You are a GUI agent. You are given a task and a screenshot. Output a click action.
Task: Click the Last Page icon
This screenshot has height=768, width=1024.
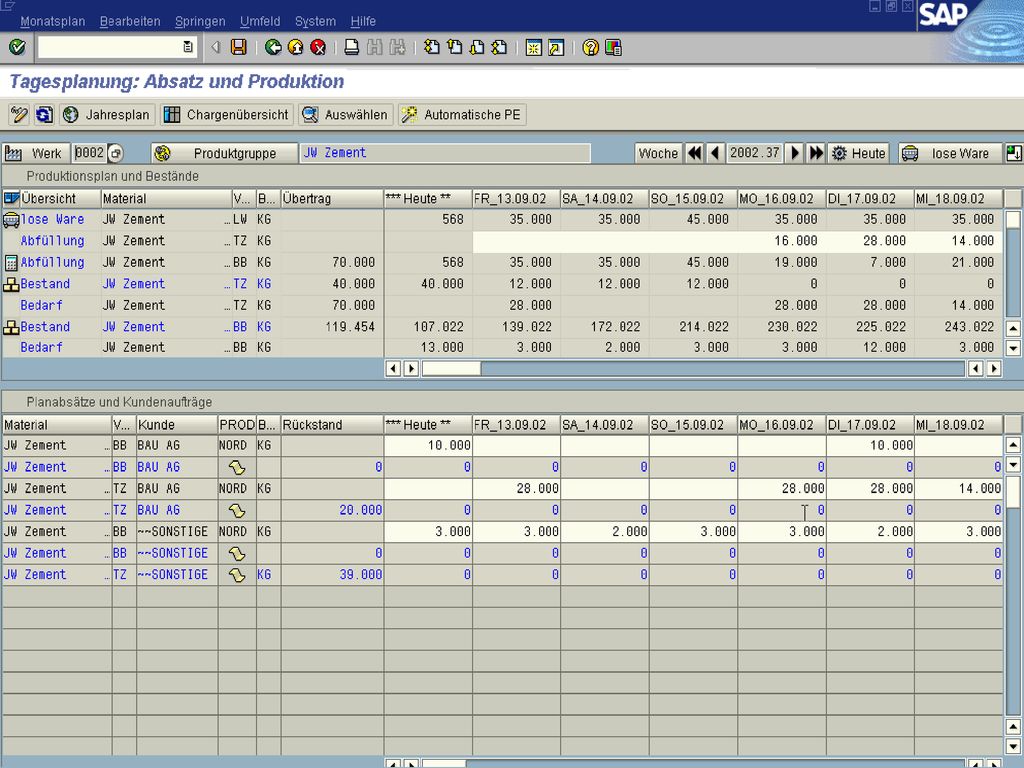coord(500,47)
